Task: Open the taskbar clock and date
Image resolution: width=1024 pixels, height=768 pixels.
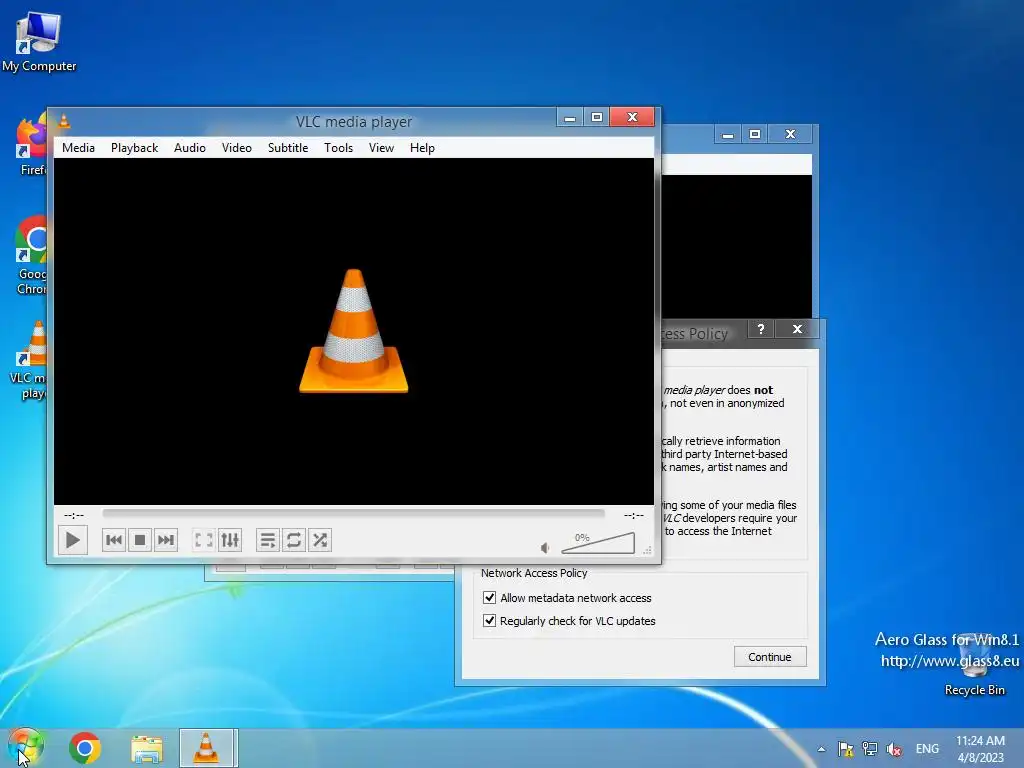Action: pyautogui.click(x=980, y=749)
